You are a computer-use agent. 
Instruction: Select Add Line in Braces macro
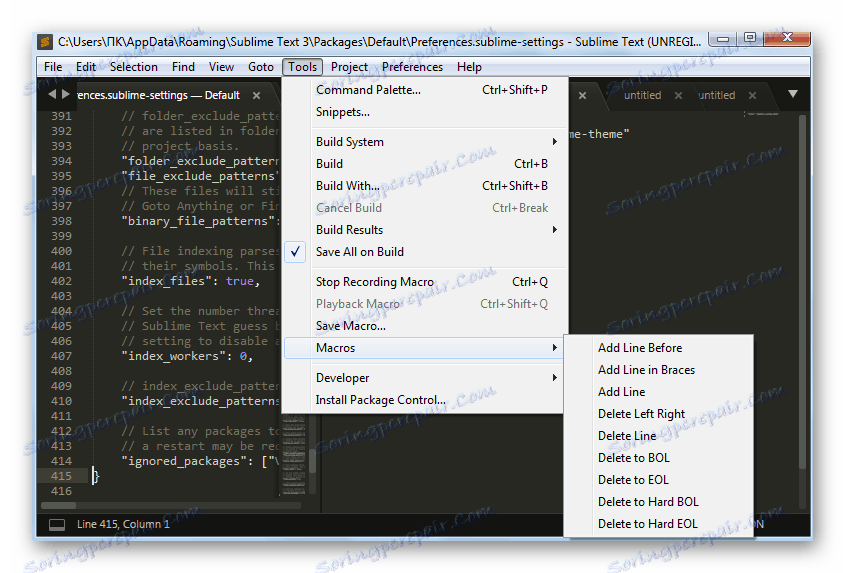pos(659,370)
